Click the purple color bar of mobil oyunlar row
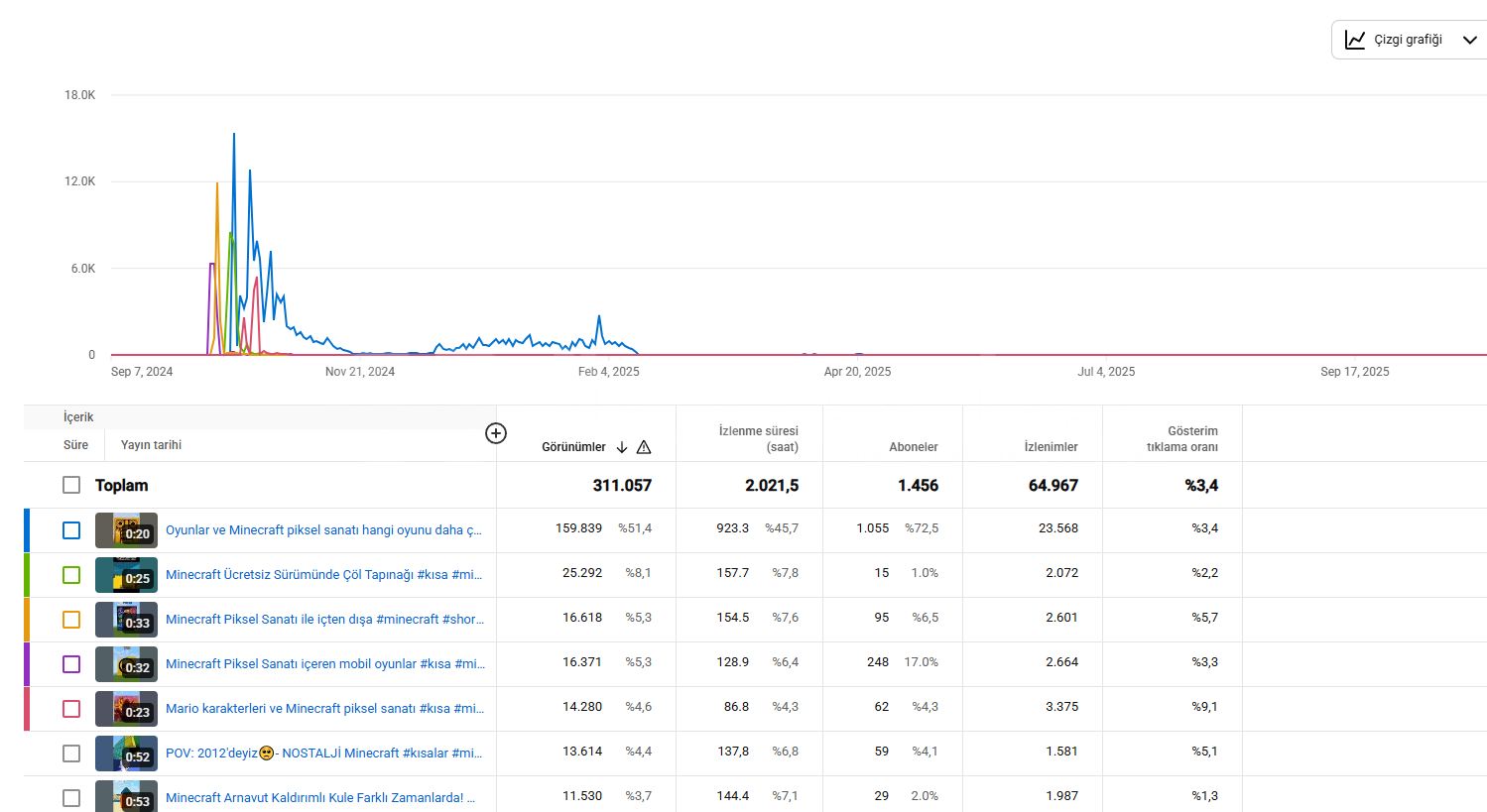The width and height of the screenshot is (1487, 812). tap(27, 664)
